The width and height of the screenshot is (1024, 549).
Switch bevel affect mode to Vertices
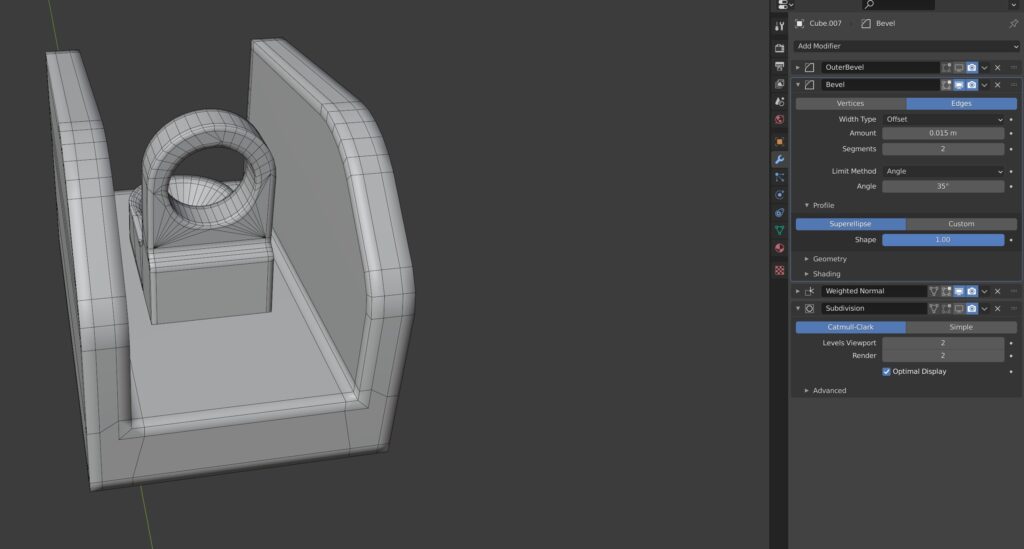[850, 103]
